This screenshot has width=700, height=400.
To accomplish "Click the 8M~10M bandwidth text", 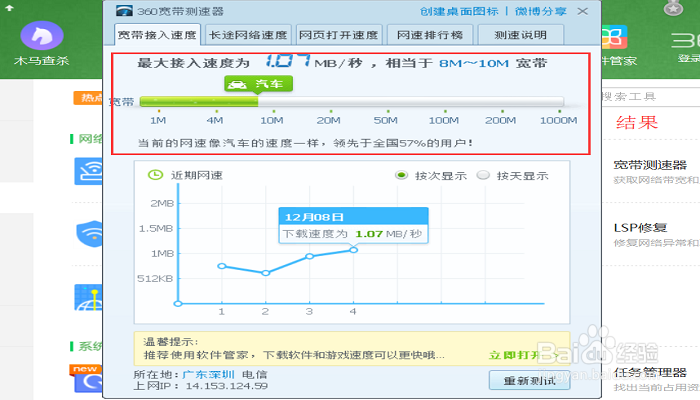I will click(x=474, y=63).
